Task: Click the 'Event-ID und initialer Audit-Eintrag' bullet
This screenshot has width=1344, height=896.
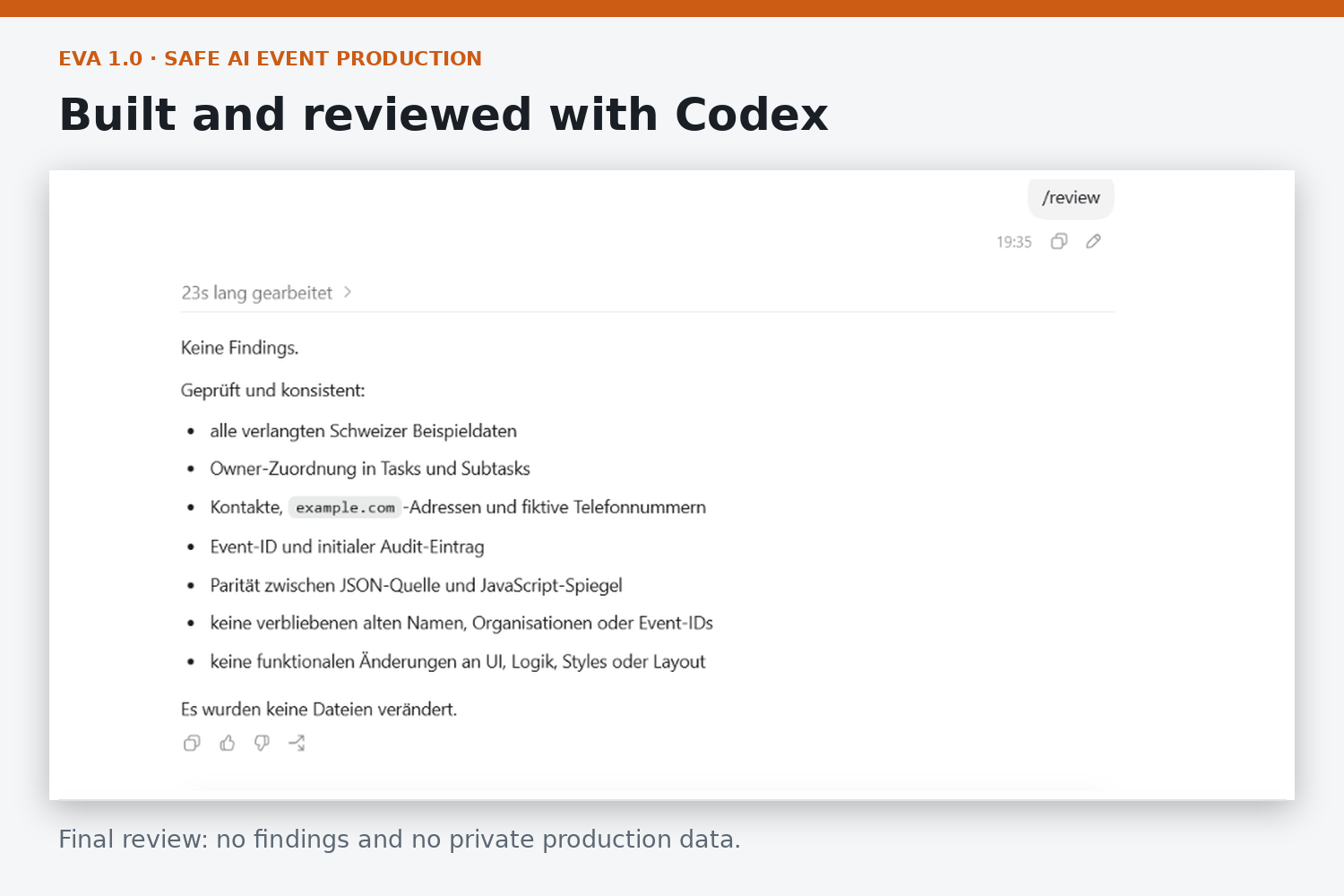Action: tap(347, 547)
